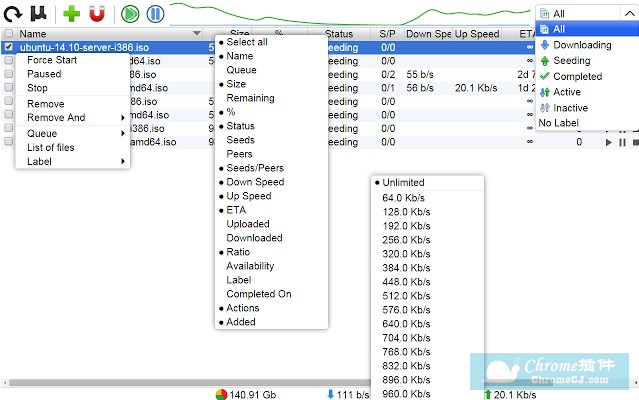Click the disk space pie chart icon
This screenshot has height=400, width=639.
[x=221, y=394]
